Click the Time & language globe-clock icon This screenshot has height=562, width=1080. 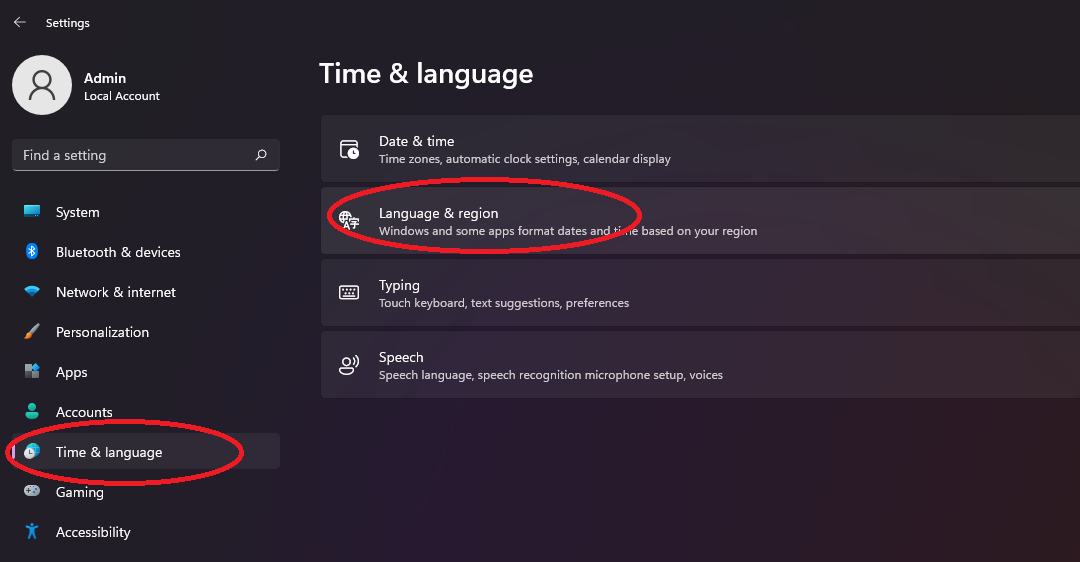click(x=32, y=451)
